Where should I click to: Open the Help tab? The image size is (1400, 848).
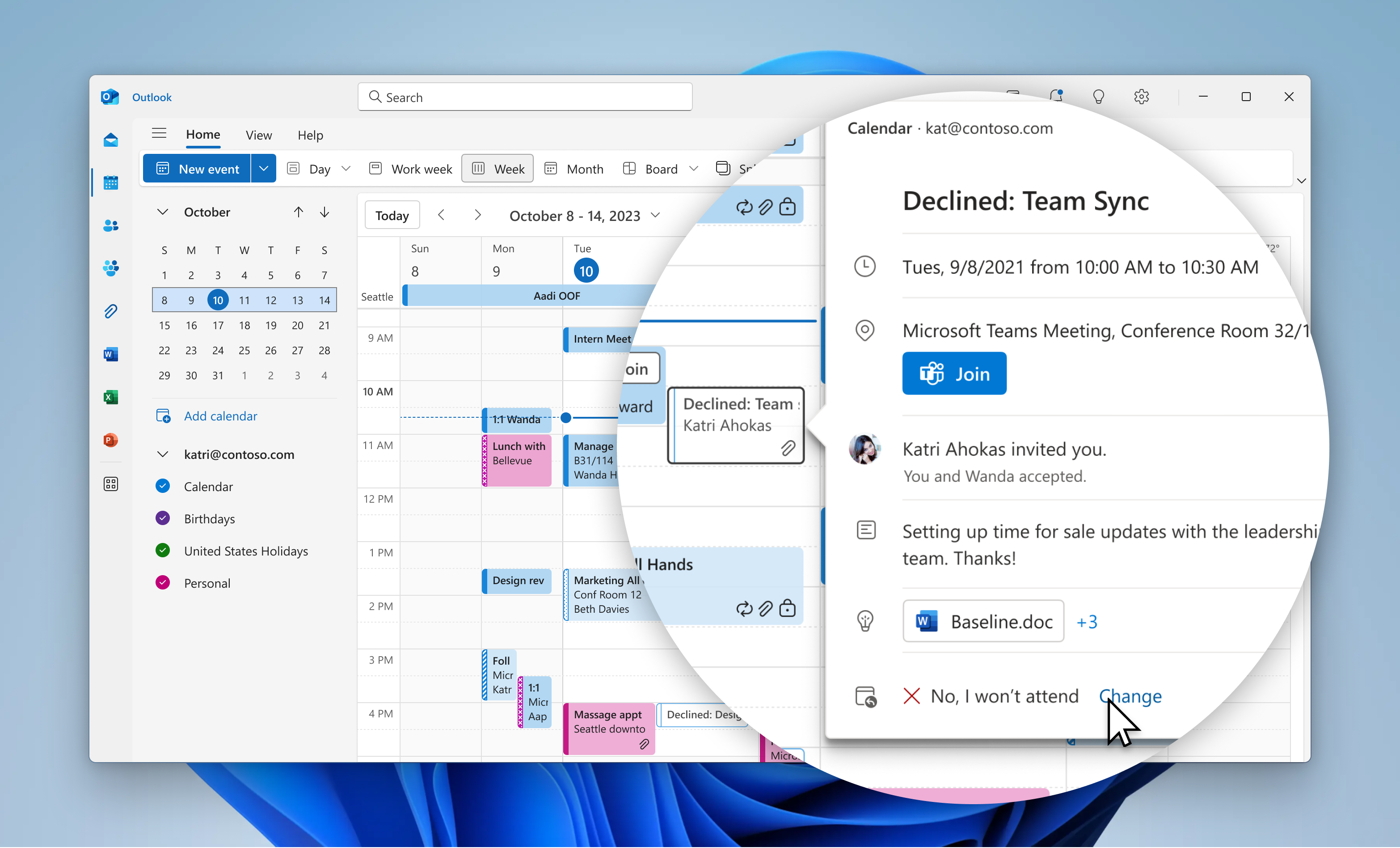tap(310, 135)
